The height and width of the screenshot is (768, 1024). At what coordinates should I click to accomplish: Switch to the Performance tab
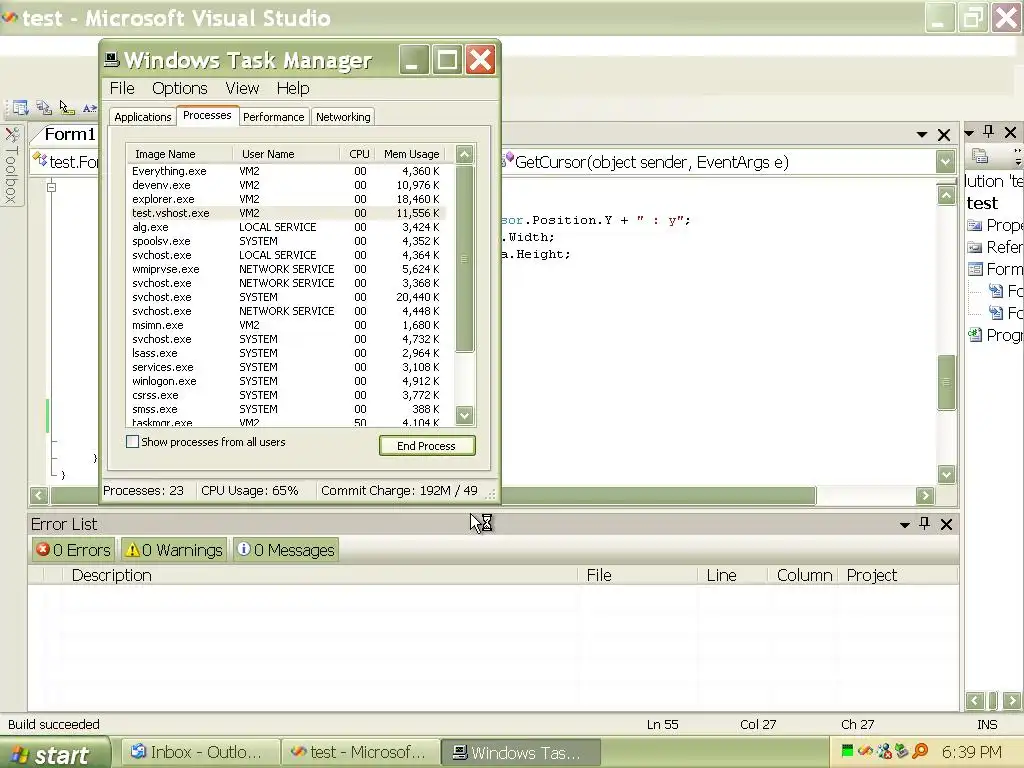pos(274,117)
